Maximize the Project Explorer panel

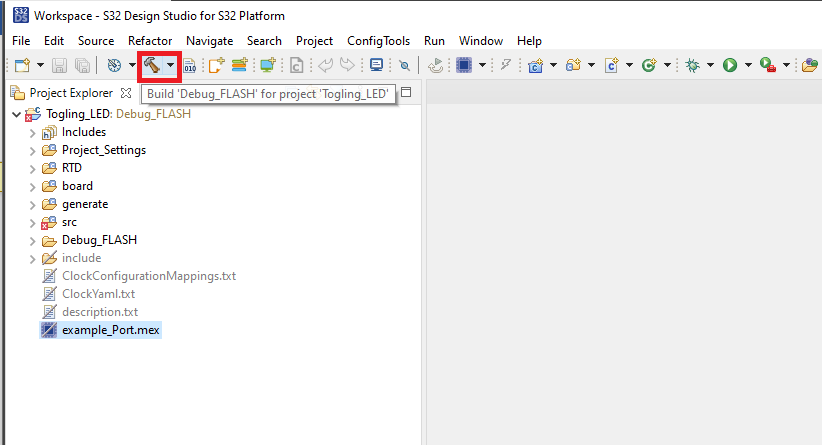point(406,93)
